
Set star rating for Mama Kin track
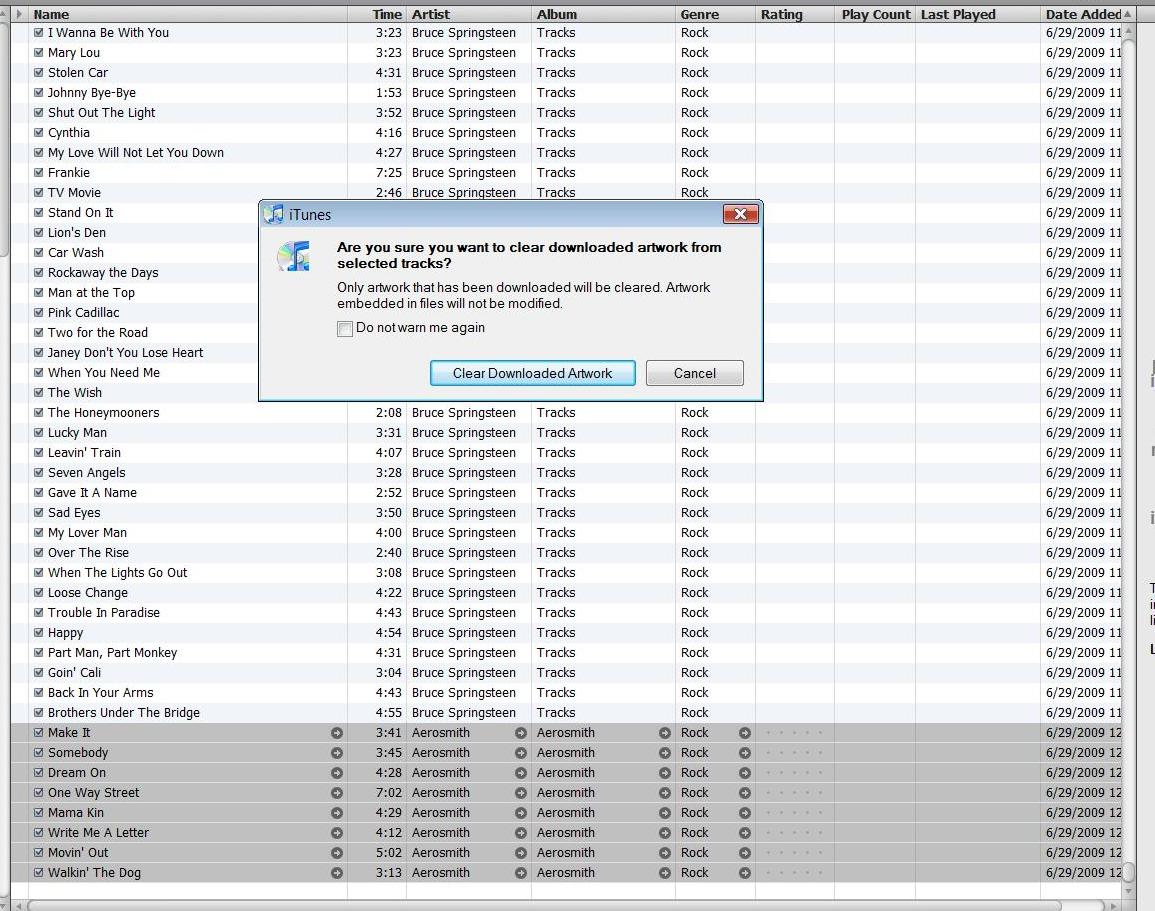[794, 813]
